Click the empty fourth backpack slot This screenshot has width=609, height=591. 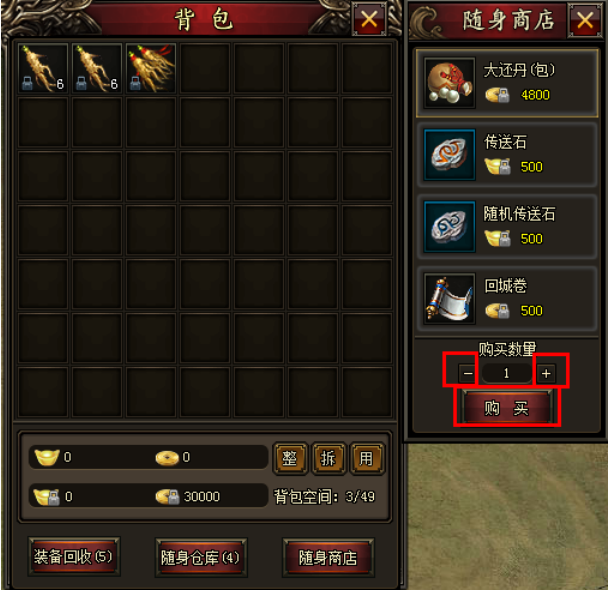tap(205, 68)
